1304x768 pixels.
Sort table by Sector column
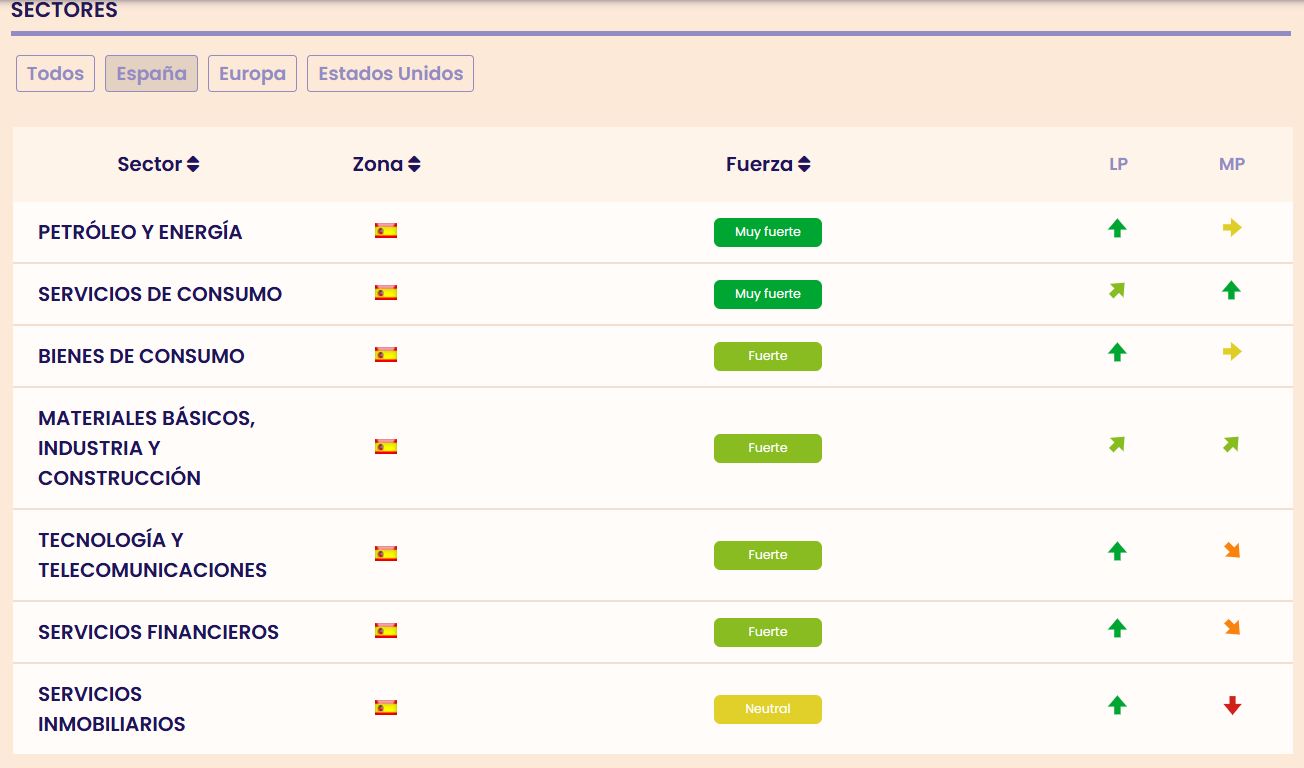158,164
